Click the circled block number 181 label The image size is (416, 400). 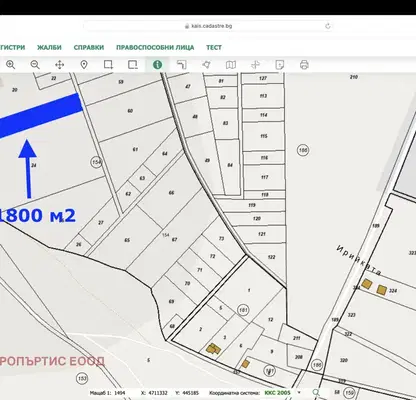244,310
